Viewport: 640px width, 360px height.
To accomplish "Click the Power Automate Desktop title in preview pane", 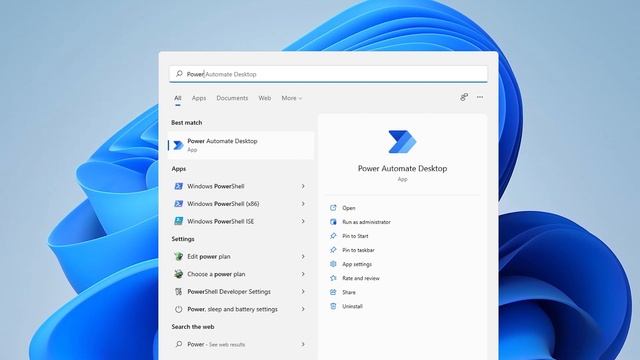I will [402, 168].
